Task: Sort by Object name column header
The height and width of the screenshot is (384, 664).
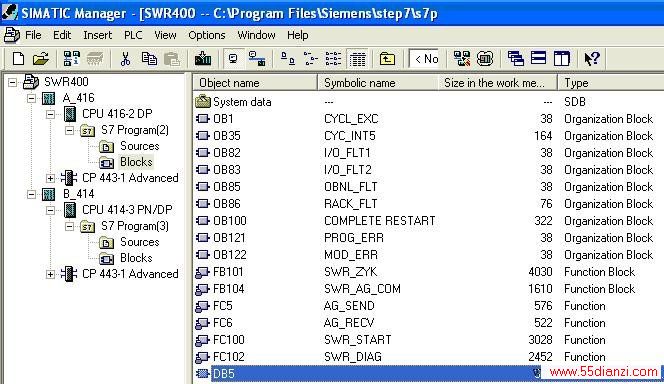Action: 255,83
